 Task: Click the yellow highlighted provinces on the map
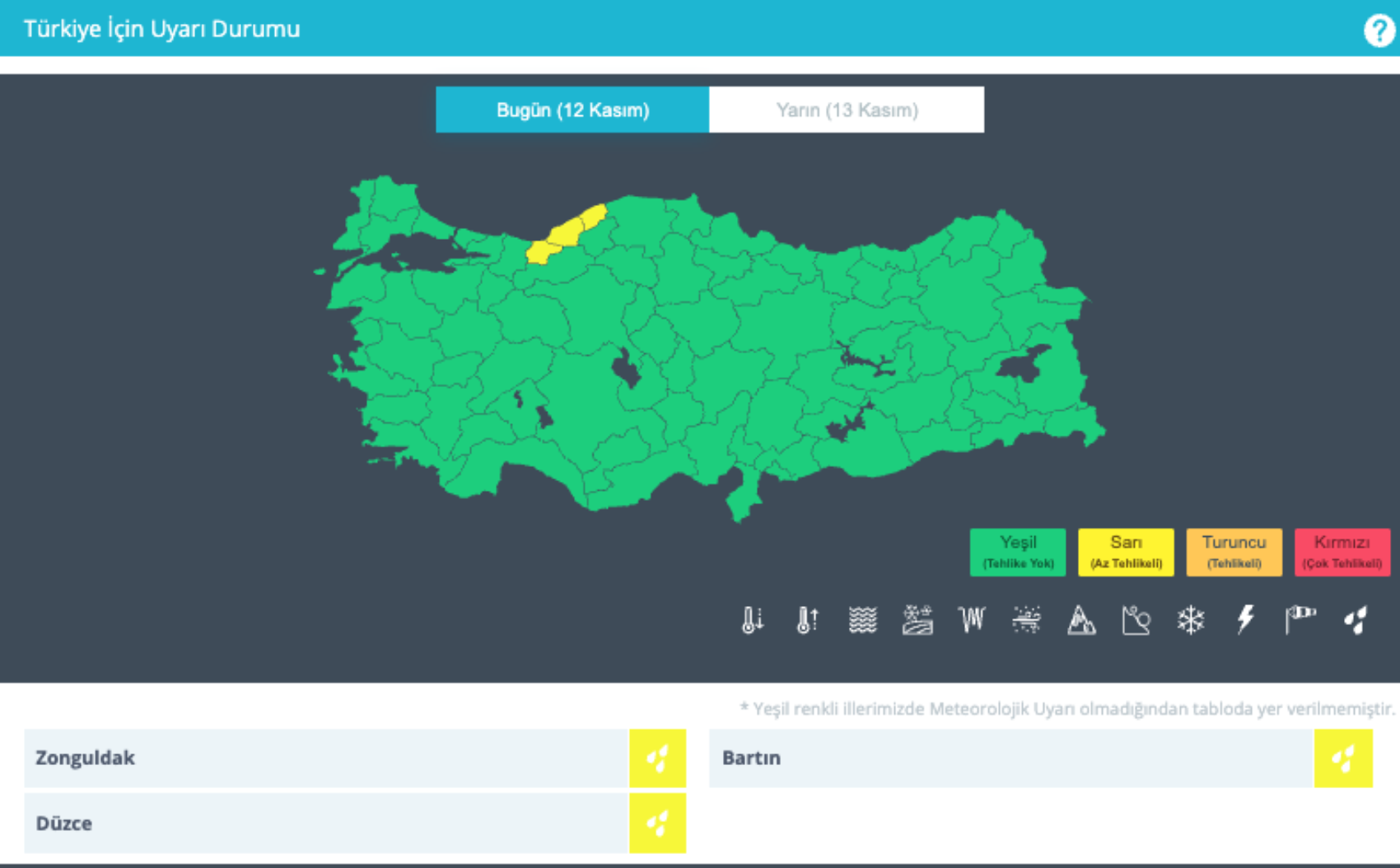[x=565, y=234]
